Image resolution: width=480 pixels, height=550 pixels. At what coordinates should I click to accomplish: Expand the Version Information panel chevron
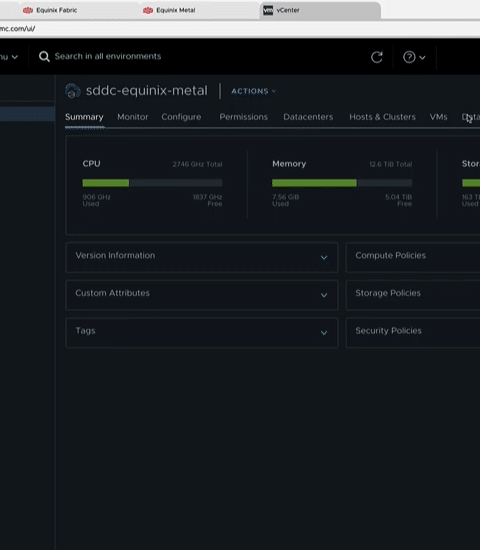point(324,258)
